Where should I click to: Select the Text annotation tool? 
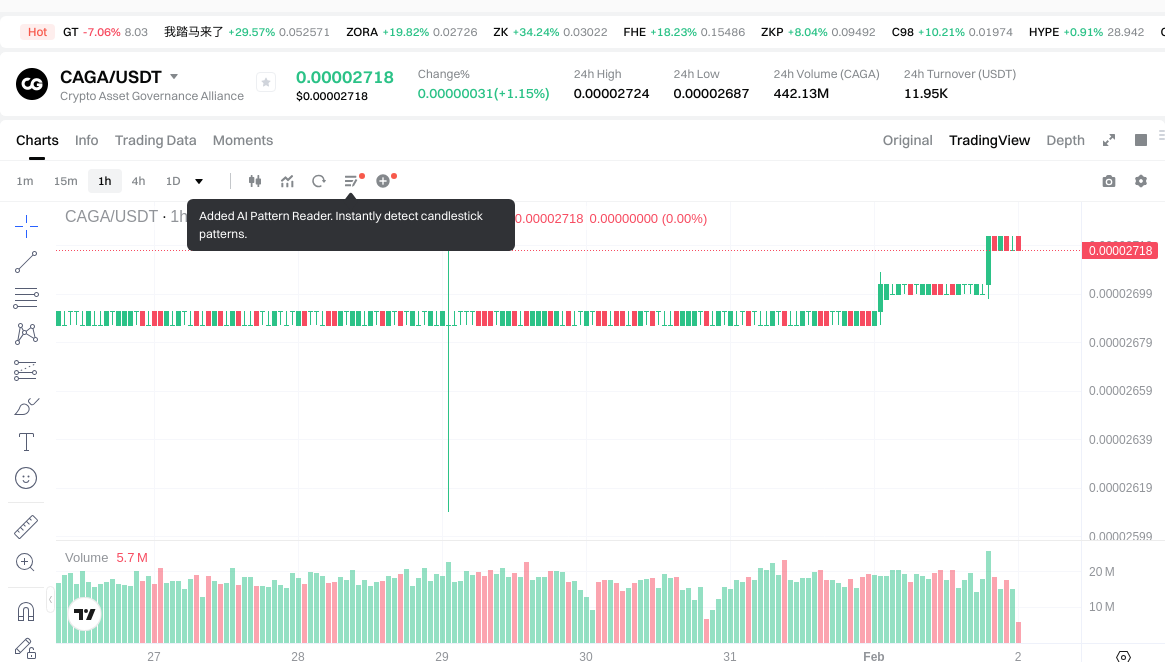[26, 442]
